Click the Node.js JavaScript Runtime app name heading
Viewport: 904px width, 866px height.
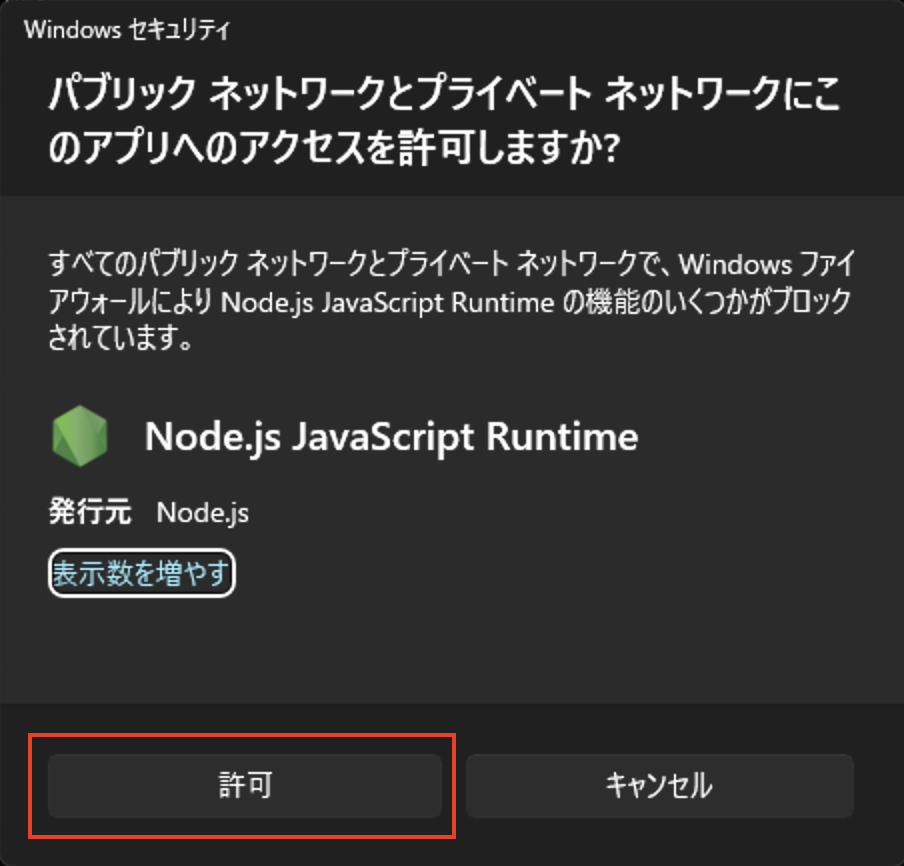(391, 437)
